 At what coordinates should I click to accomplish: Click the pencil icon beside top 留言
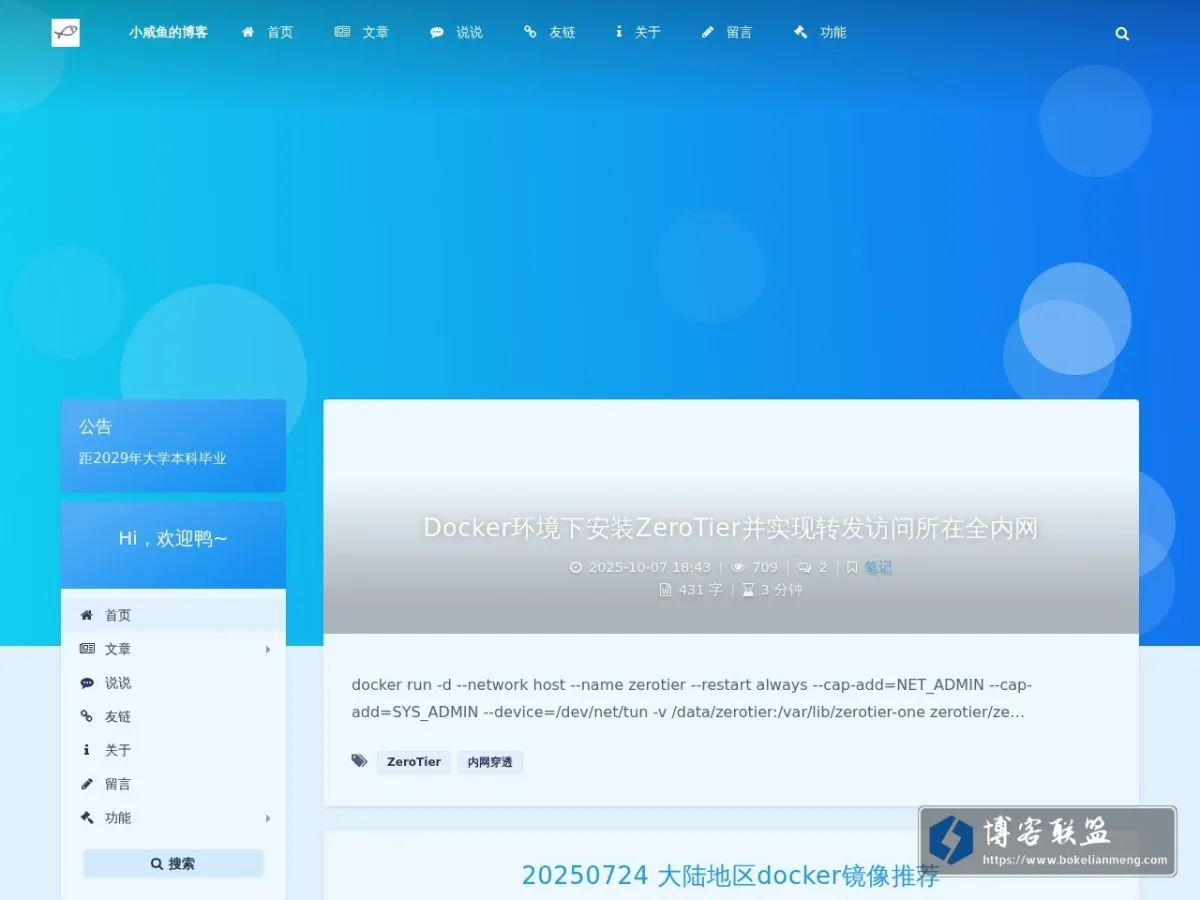(x=708, y=32)
